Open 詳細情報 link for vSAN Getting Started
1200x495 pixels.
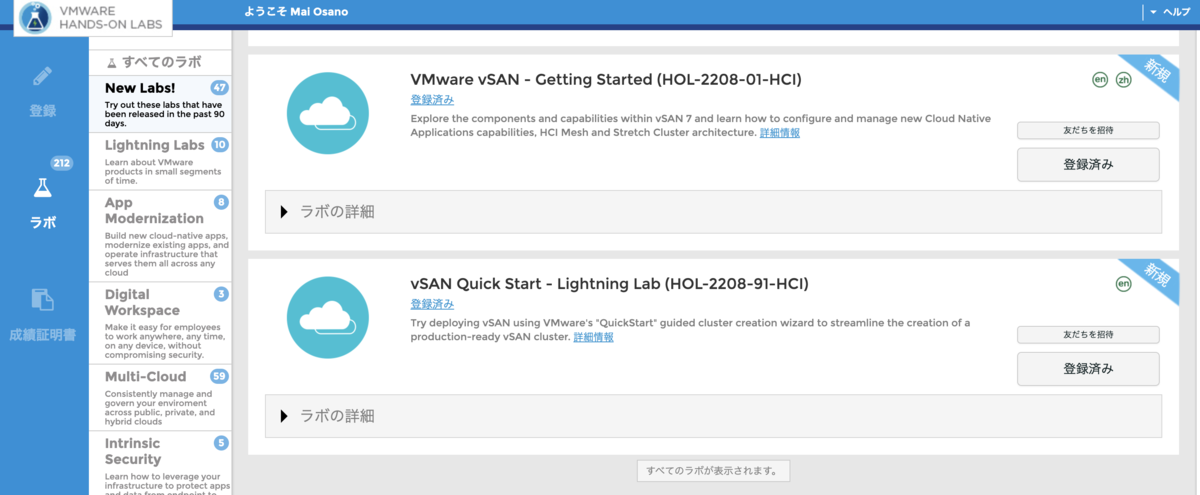[x=780, y=133]
